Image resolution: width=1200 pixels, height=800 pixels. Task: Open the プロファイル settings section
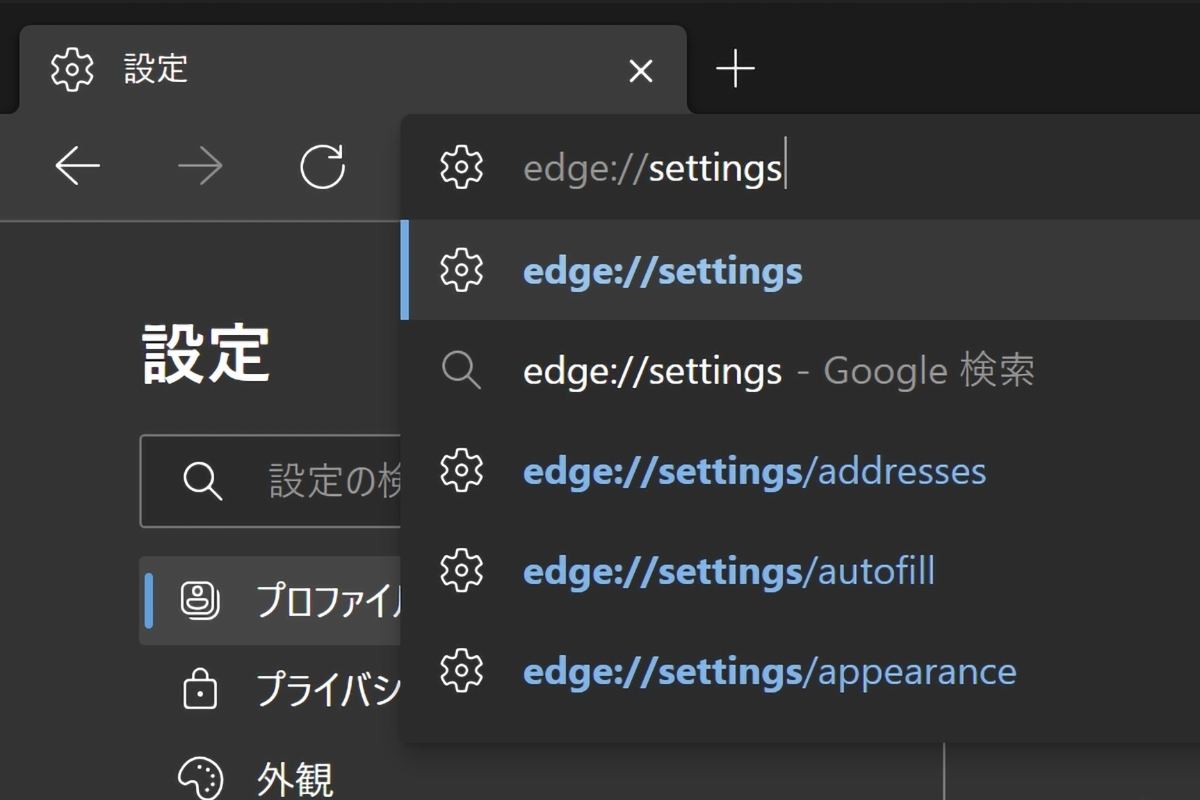(x=271, y=600)
